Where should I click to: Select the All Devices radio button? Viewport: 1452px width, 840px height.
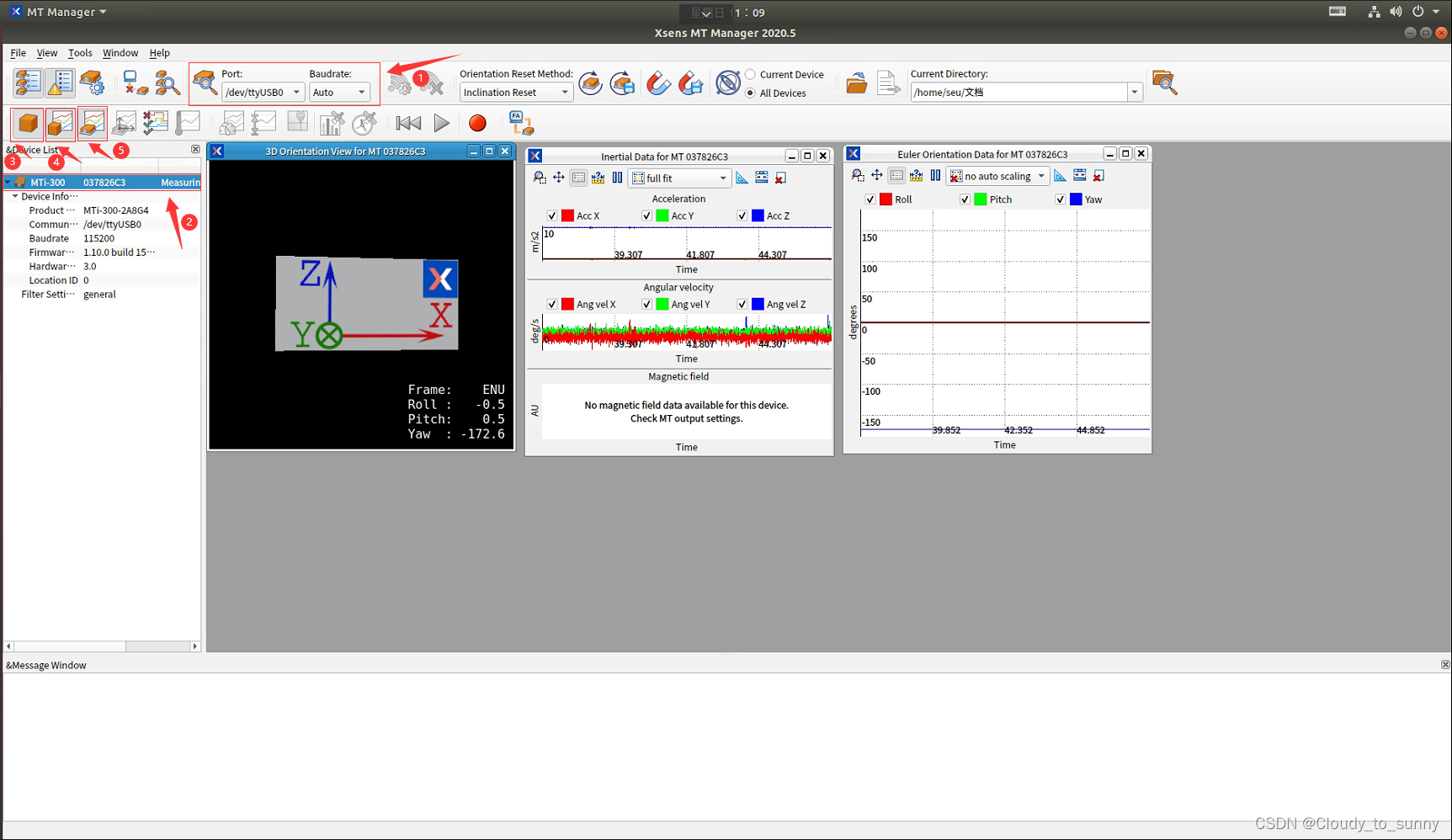751,93
